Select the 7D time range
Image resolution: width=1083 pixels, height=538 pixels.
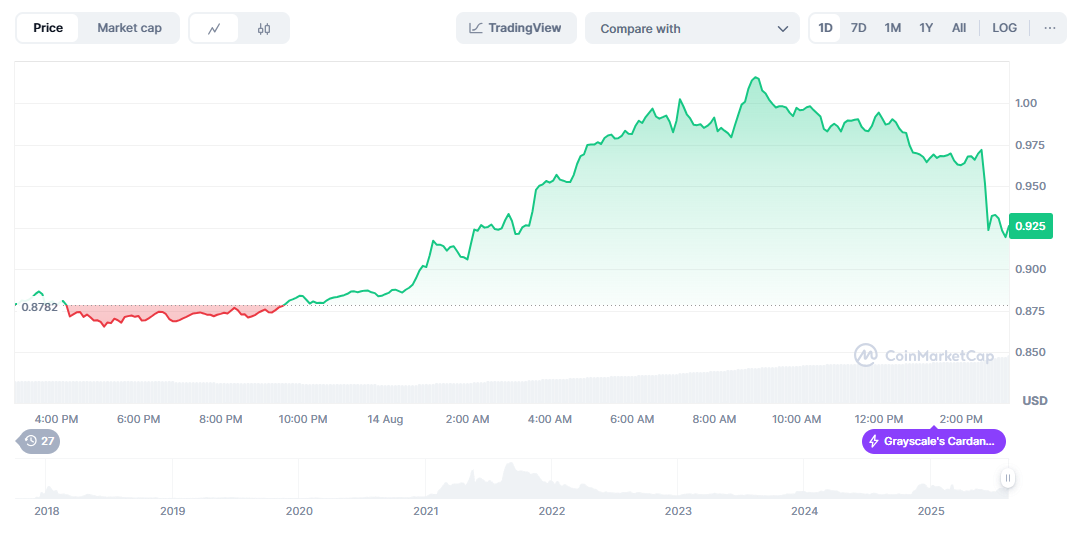pyautogui.click(x=859, y=28)
